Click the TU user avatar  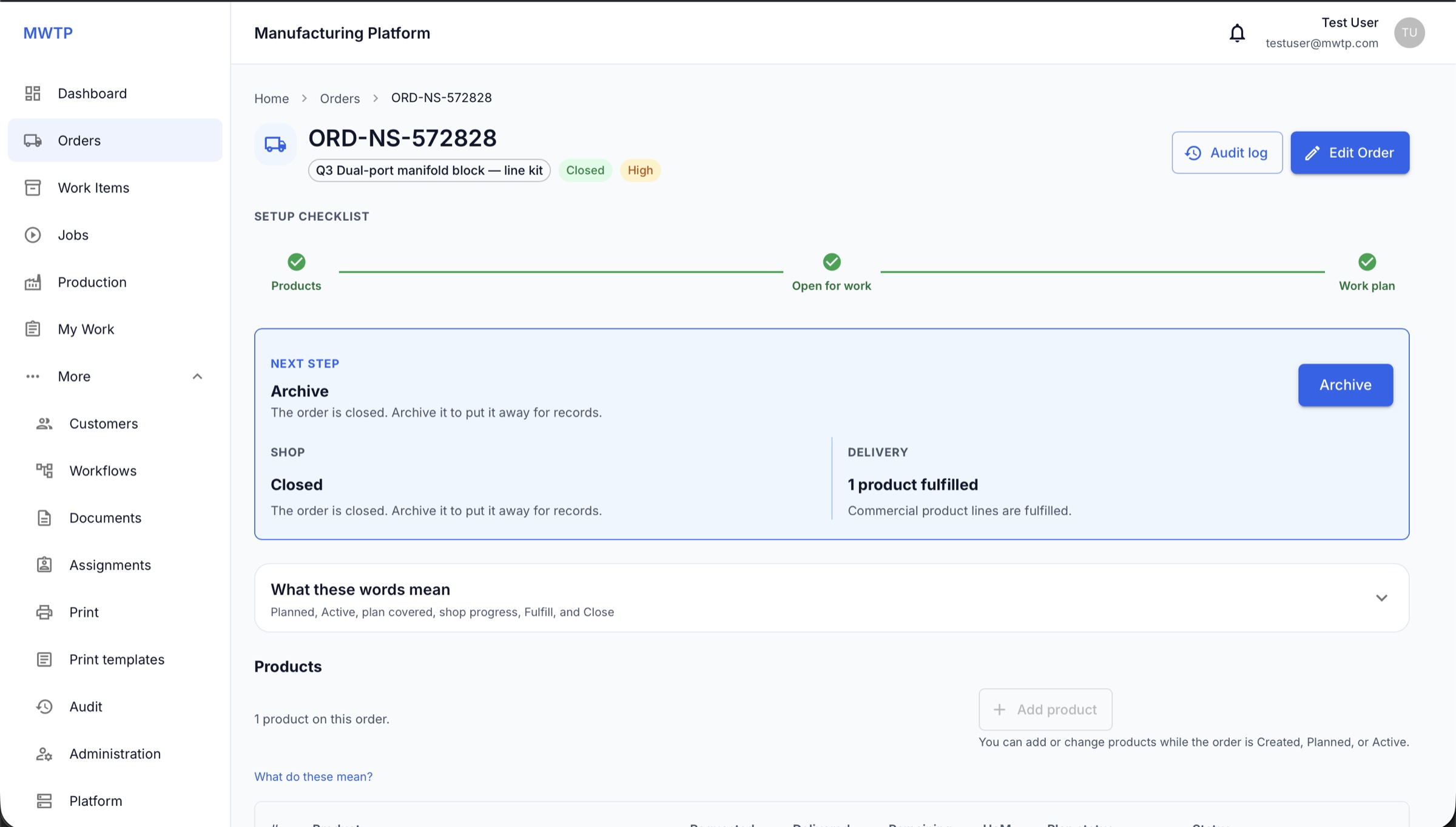click(x=1409, y=33)
